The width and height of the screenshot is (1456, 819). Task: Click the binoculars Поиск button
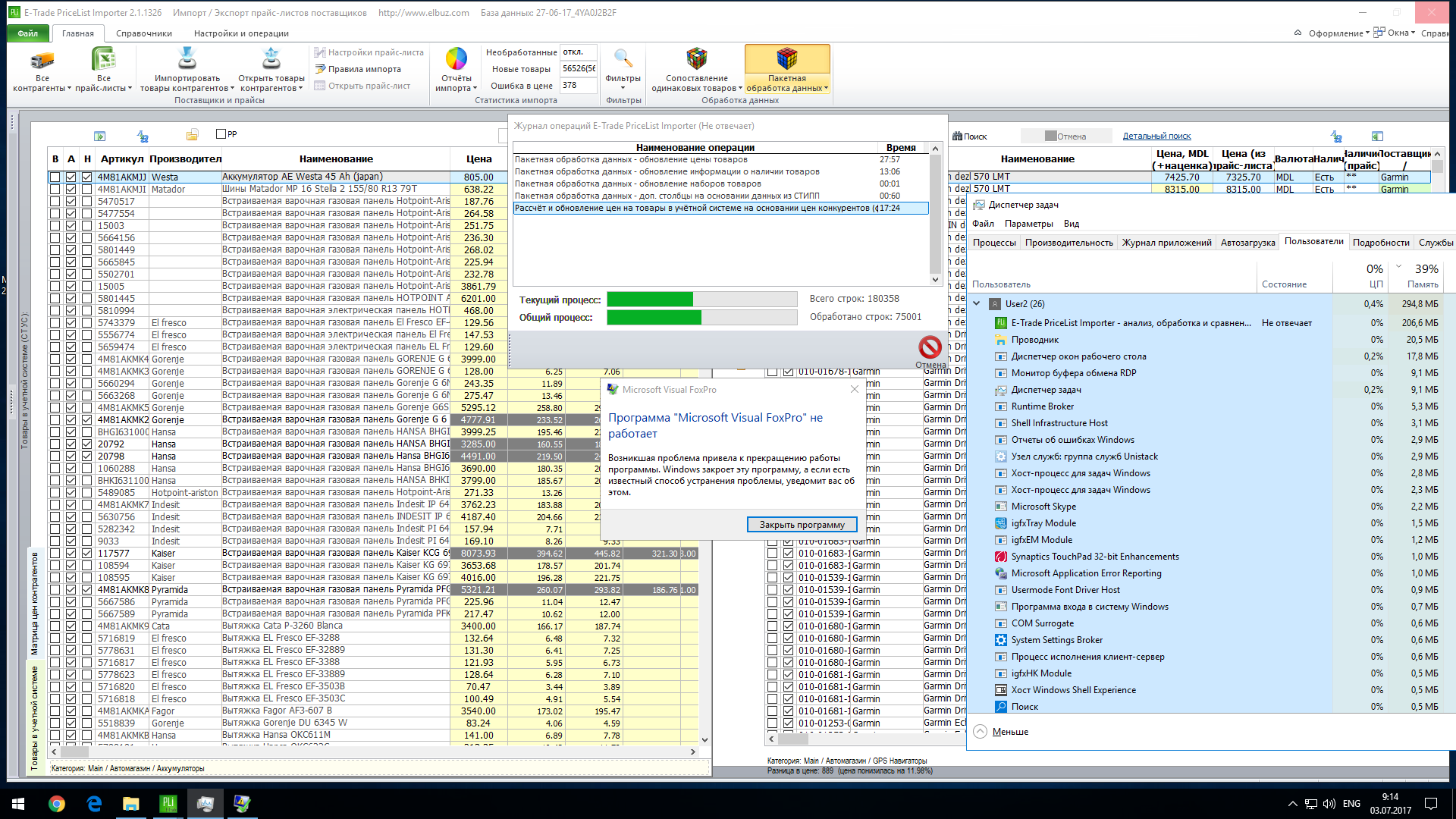click(969, 136)
